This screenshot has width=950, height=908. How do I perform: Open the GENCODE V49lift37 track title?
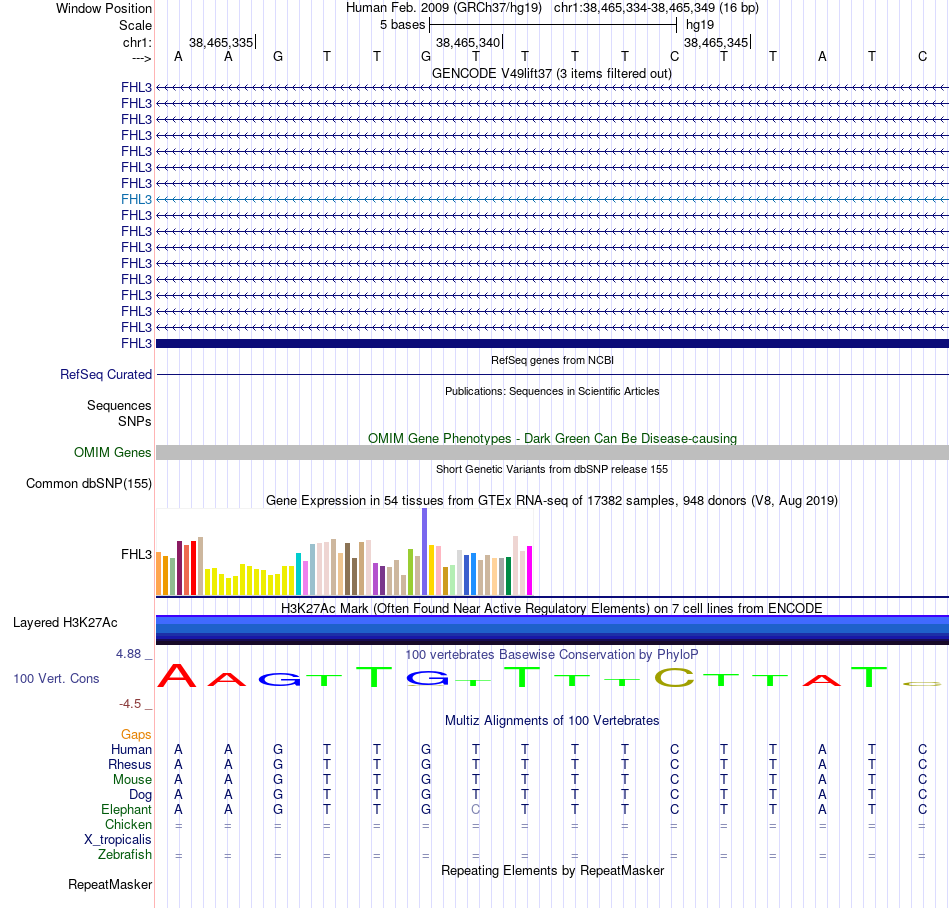coord(551,73)
